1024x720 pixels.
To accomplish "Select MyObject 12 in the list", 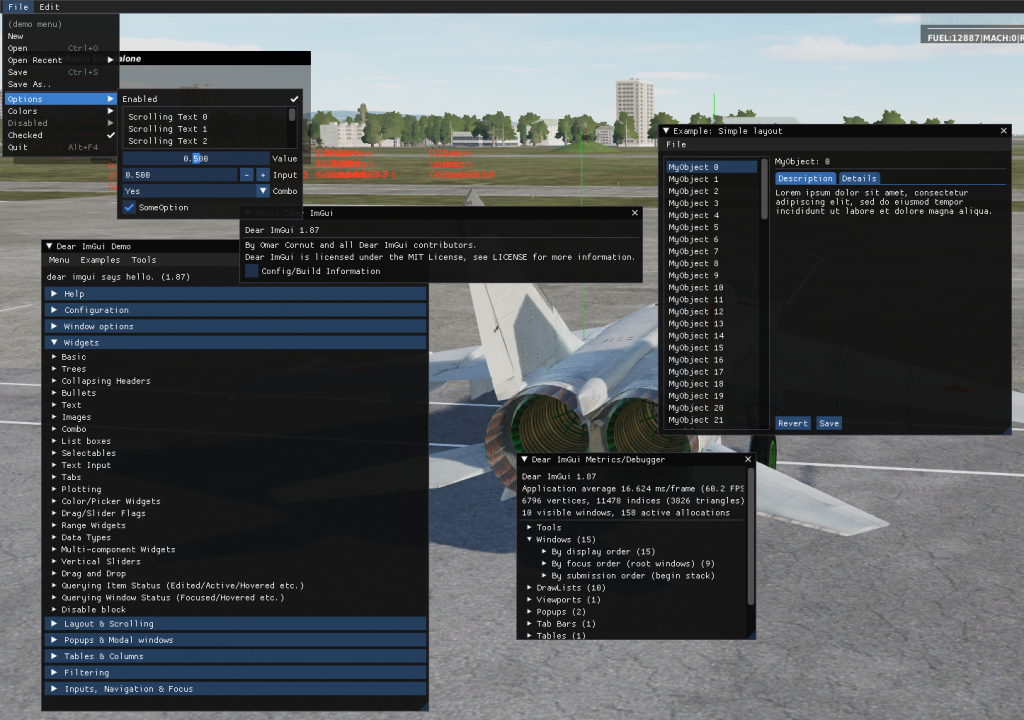I will point(712,312).
